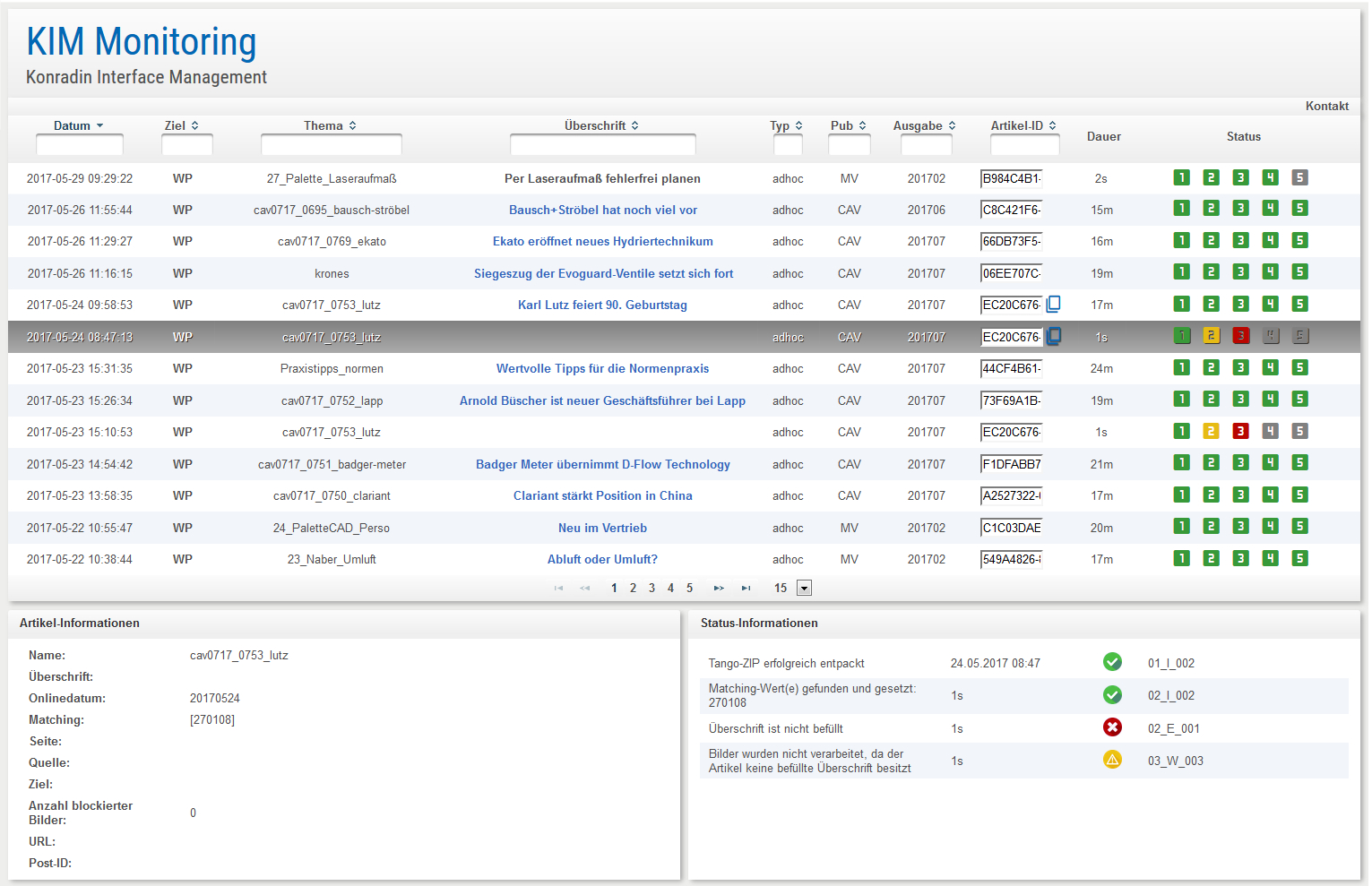Go to page 3 of results
Screen dimensions: 1372x886
tap(651, 588)
